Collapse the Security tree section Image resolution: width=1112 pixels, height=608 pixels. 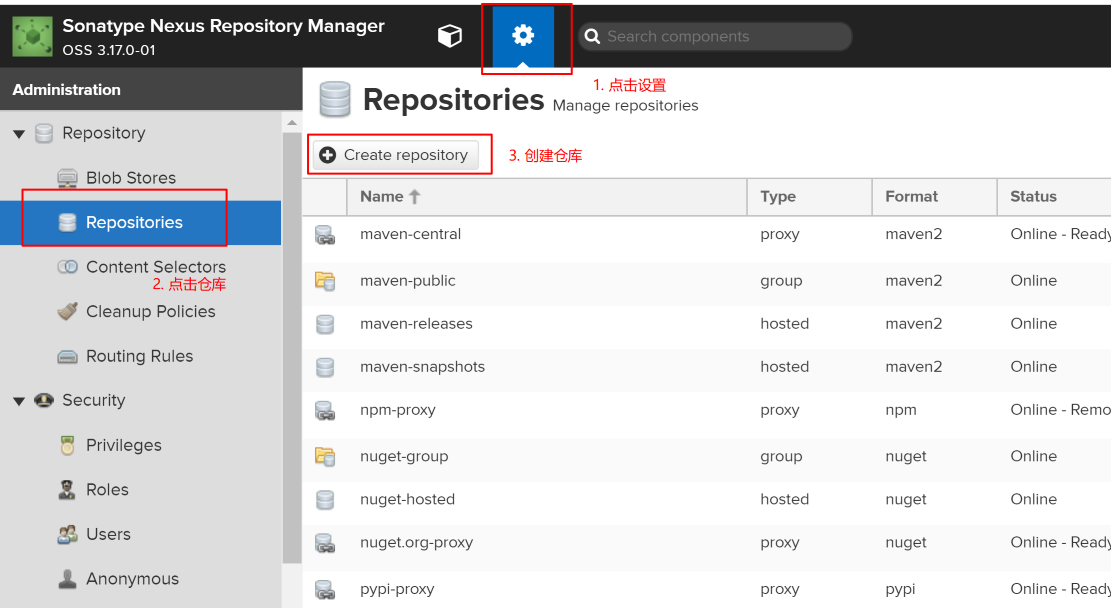(19, 401)
